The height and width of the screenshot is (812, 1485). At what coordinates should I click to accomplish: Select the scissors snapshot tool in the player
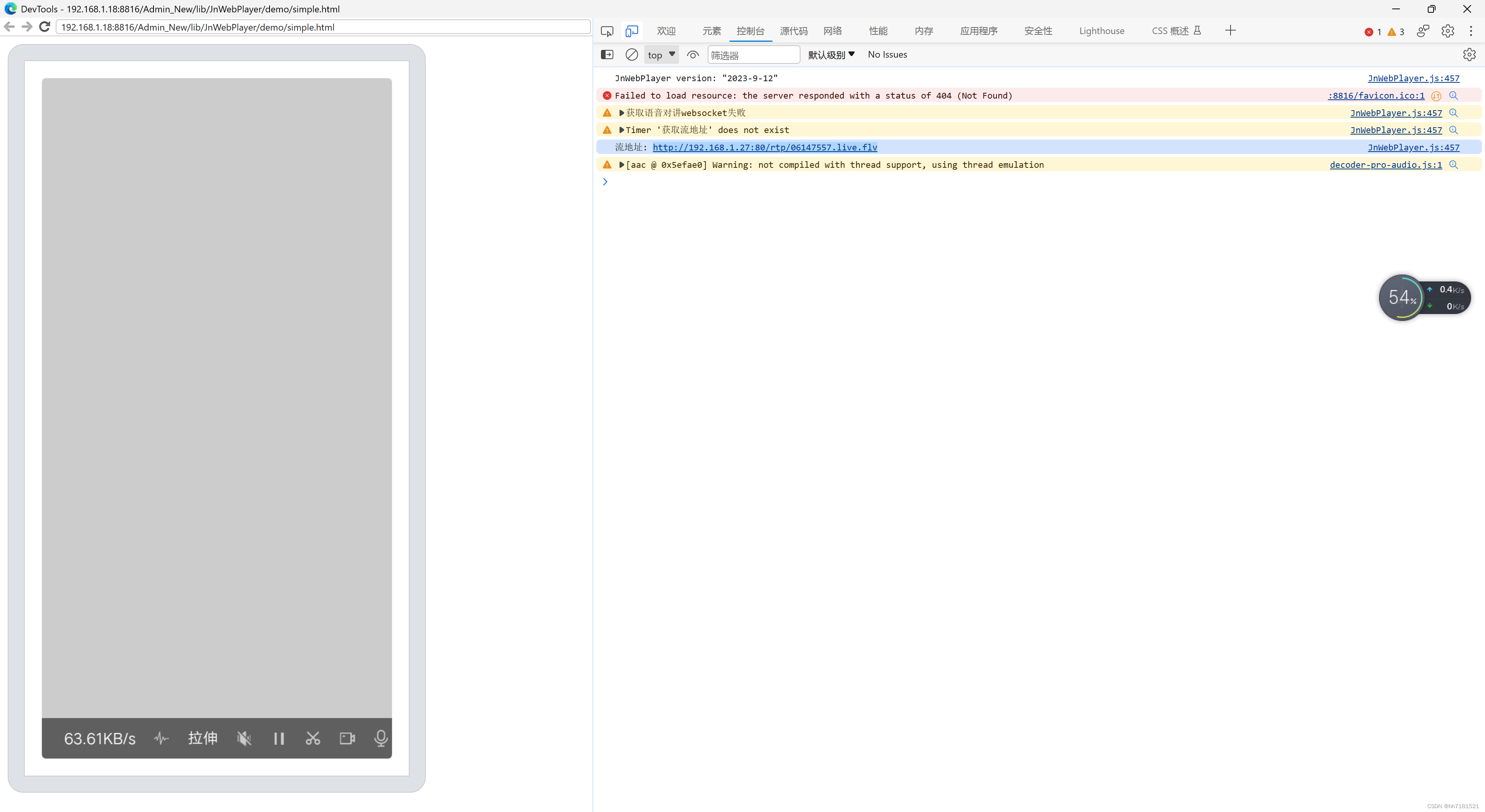(x=312, y=738)
